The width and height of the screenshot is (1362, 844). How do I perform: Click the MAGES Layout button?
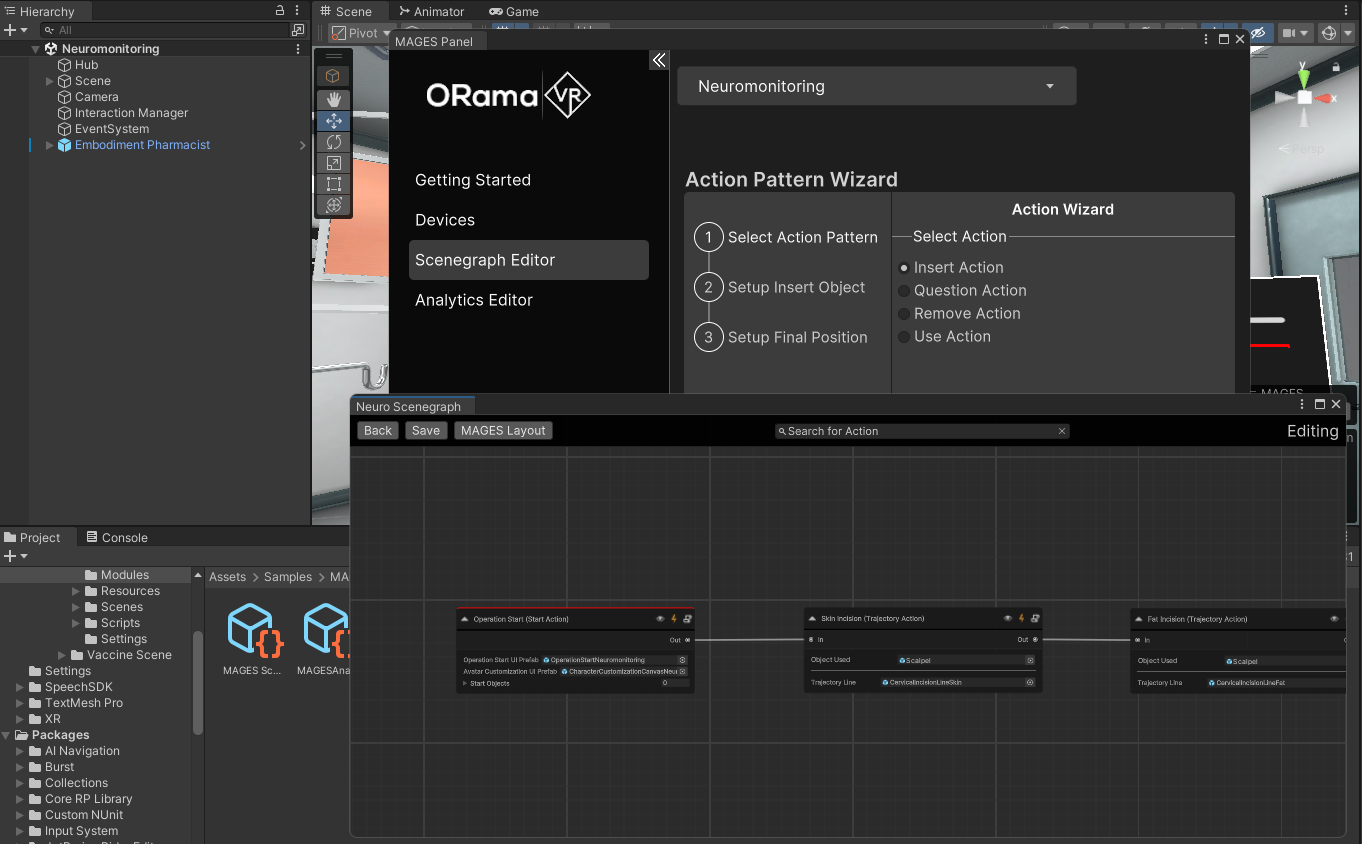pyautogui.click(x=503, y=431)
